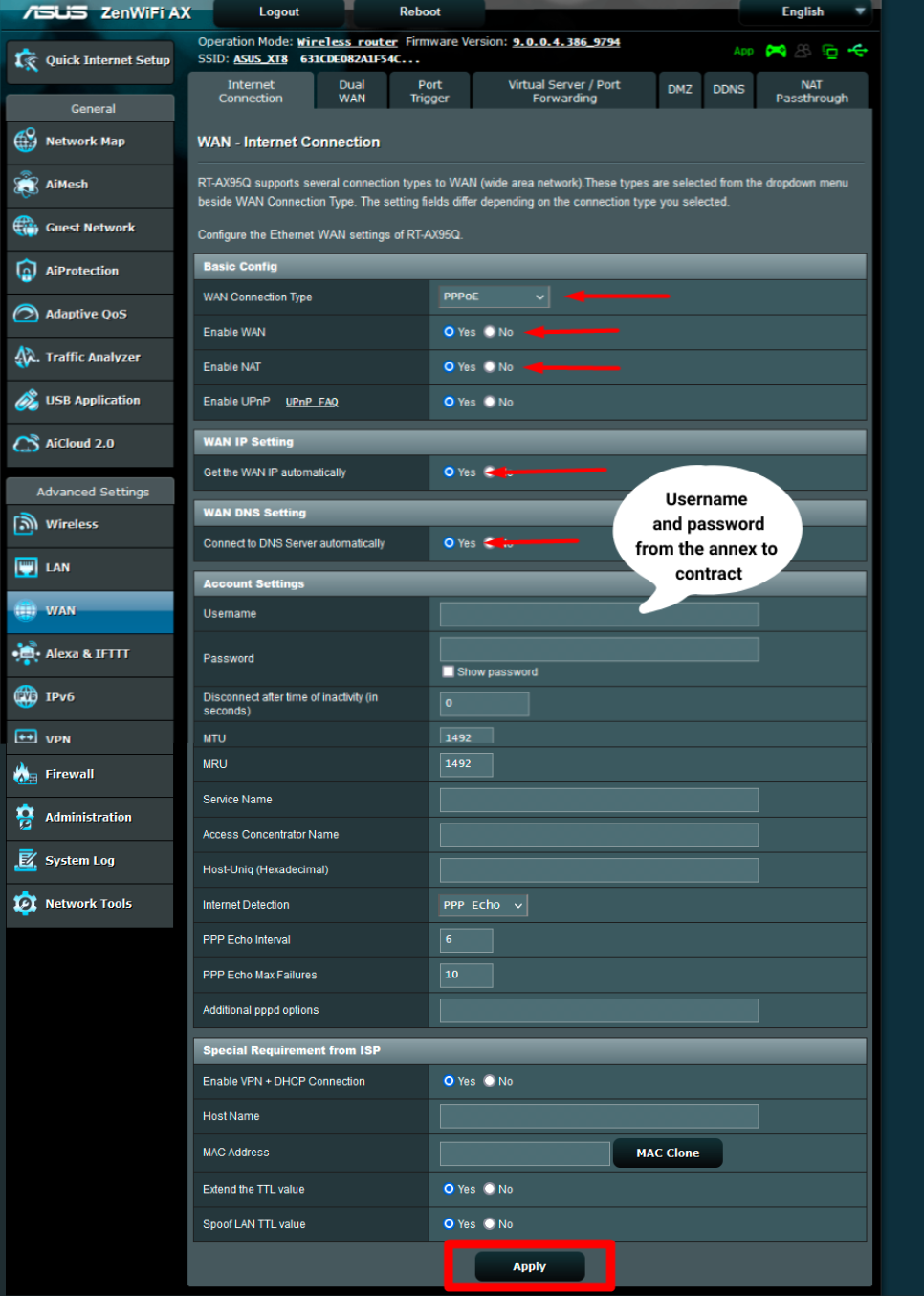Image resolution: width=924 pixels, height=1296 pixels.
Task: Open the Internet Detection dropdown
Action: pos(483,904)
